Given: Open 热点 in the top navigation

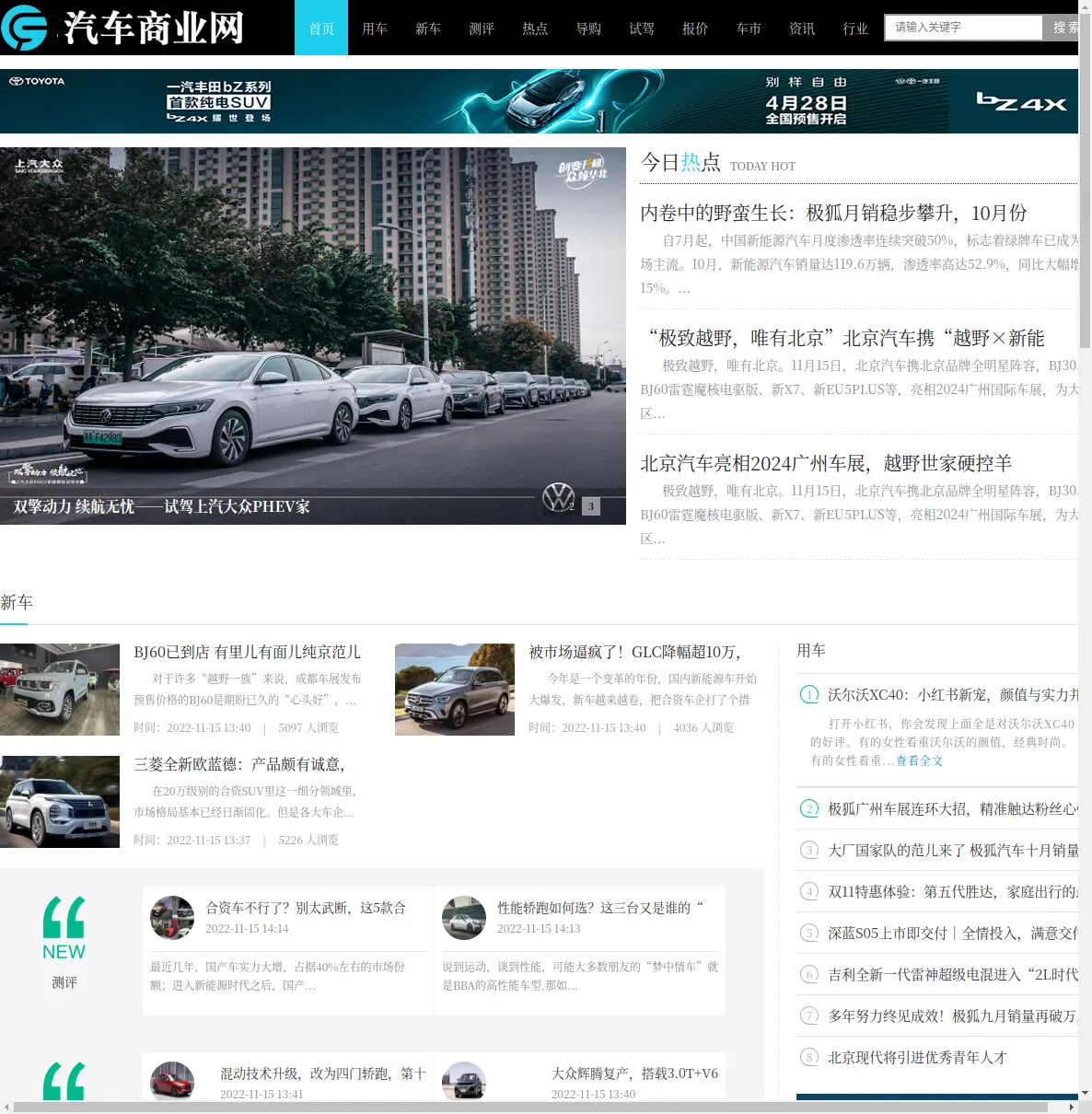Looking at the screenshot, I should [x=535, y=28].
